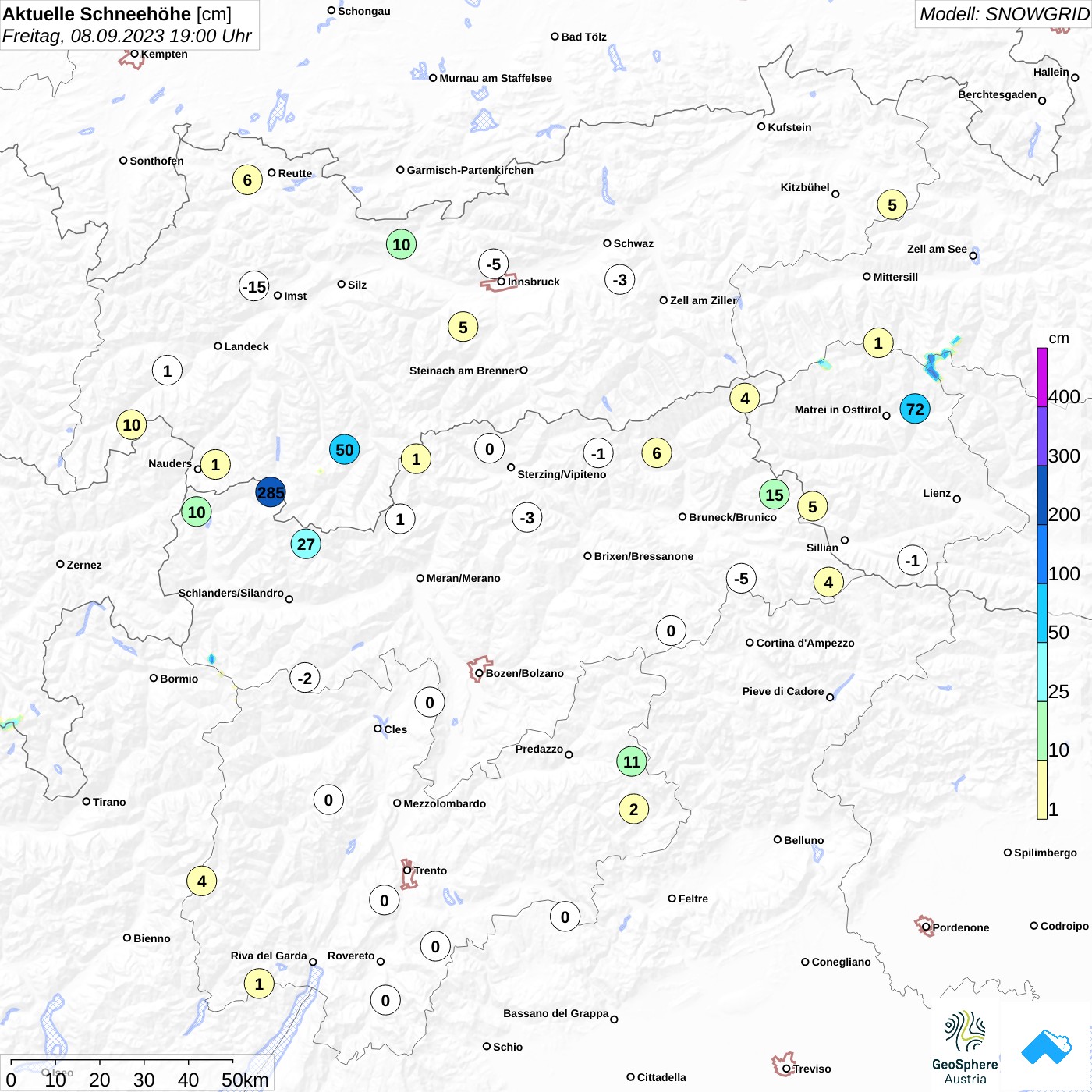The image size is (1092, 1092).
Task: Select the cyan 50 snow depth marker
Action: coord(344,449)
